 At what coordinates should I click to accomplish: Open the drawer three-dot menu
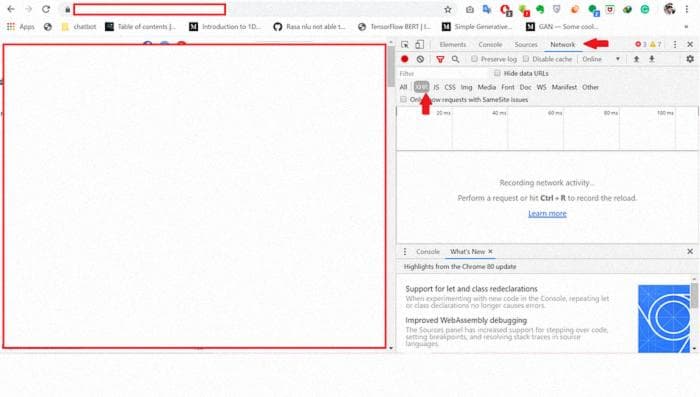pos(404,252)
